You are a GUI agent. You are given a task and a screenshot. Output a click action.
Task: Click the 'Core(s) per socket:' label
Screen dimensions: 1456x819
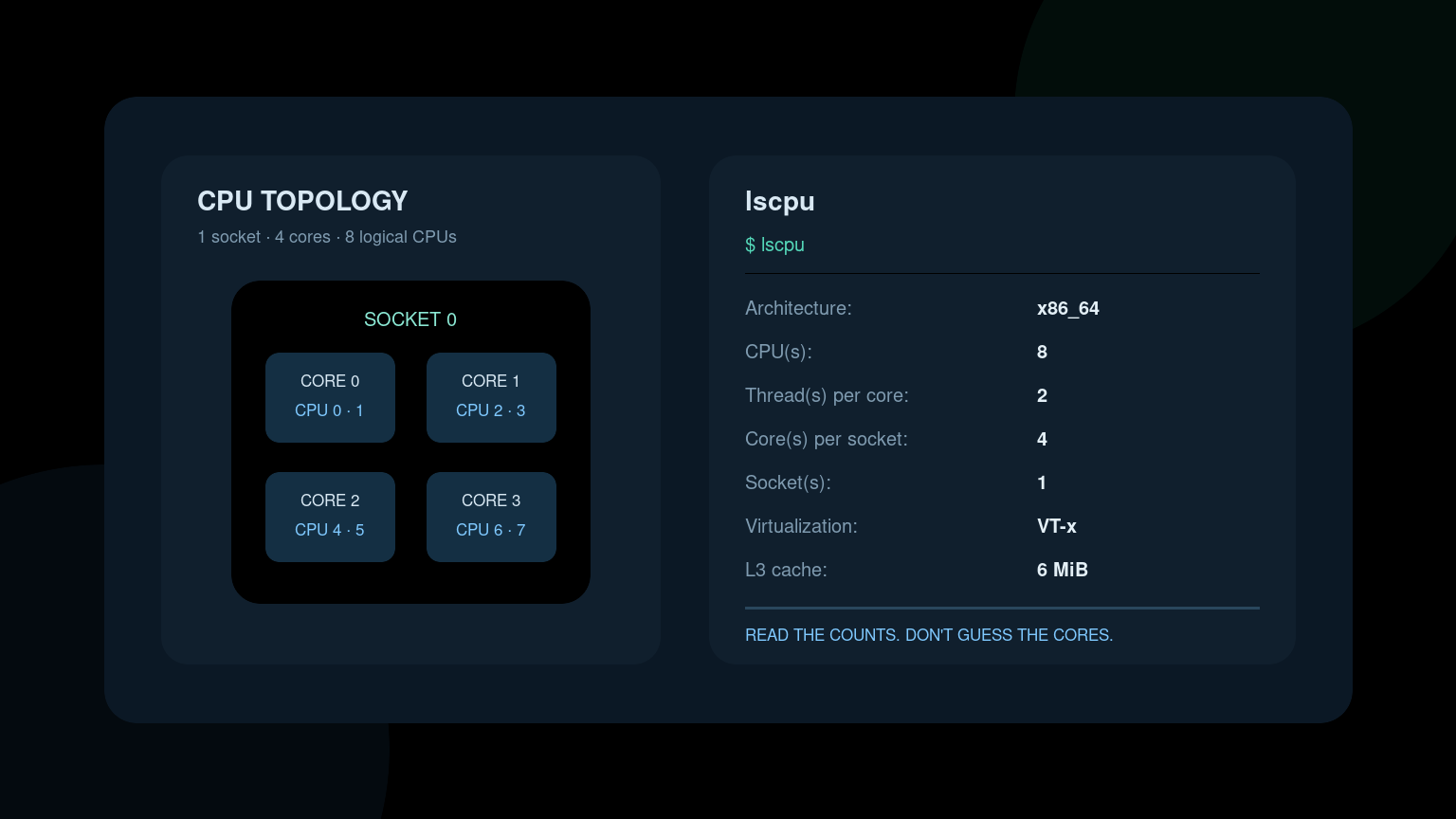pyautogui.click(x=827, y=439)
